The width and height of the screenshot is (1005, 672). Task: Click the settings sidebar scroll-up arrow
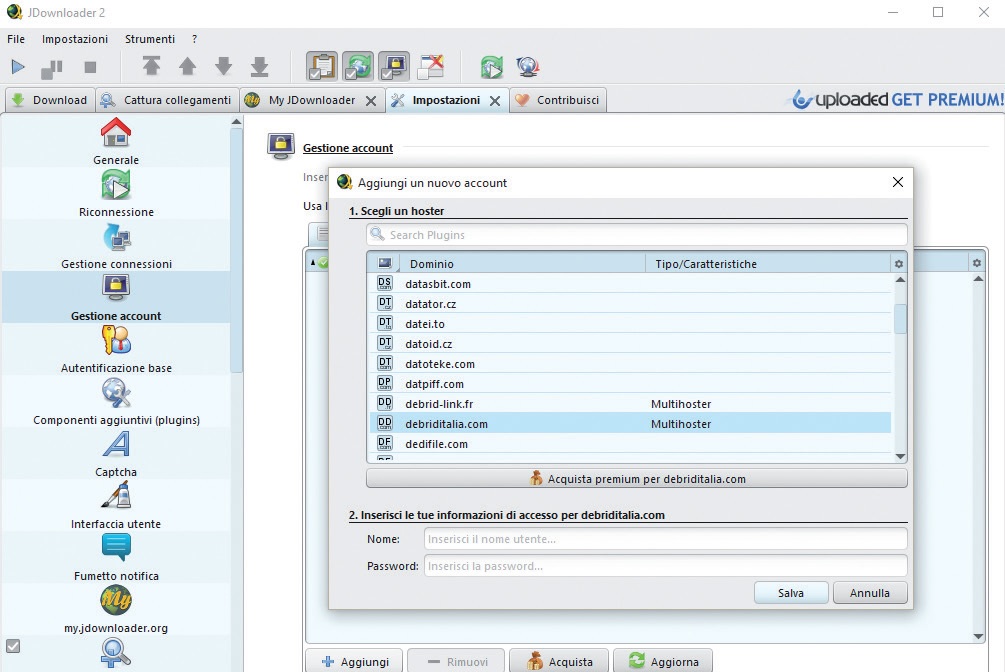237,121
